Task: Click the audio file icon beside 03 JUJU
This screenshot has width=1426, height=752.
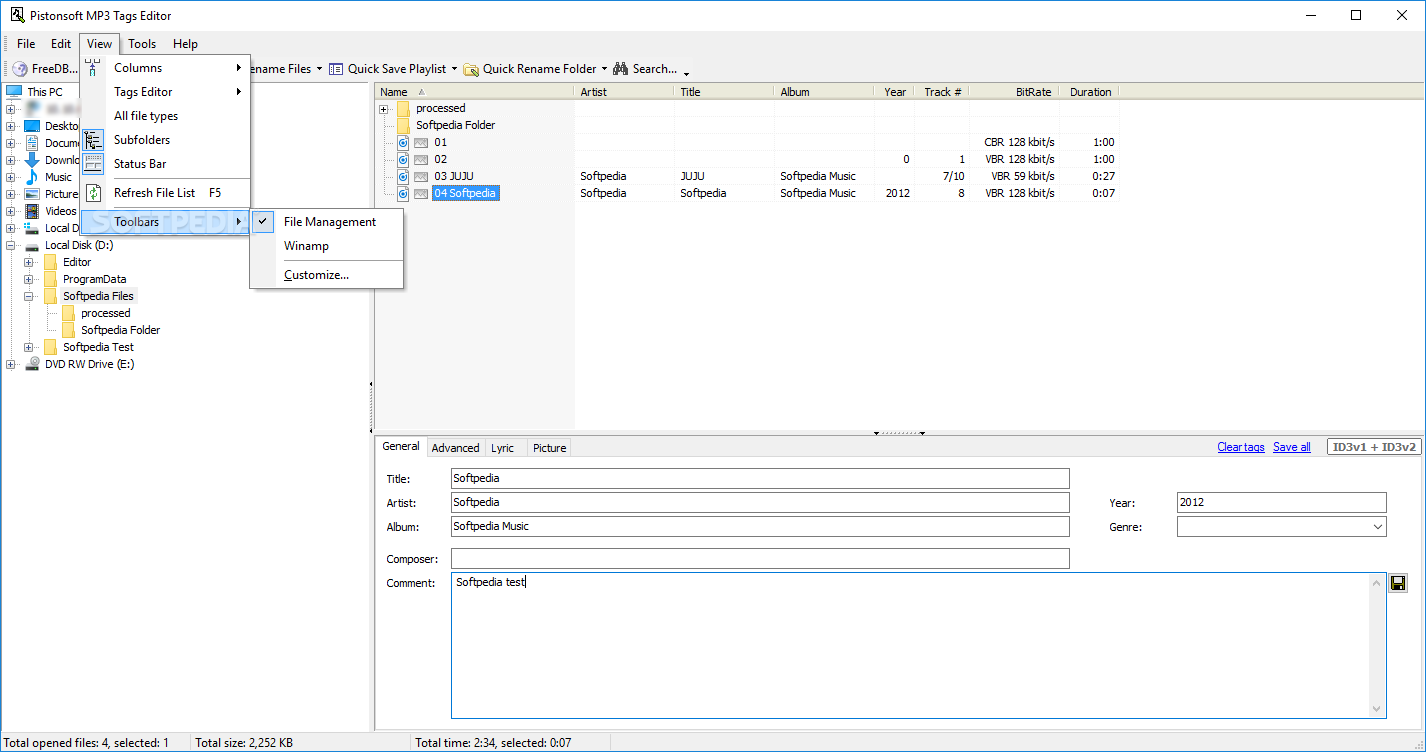Action: coord(403,177)
